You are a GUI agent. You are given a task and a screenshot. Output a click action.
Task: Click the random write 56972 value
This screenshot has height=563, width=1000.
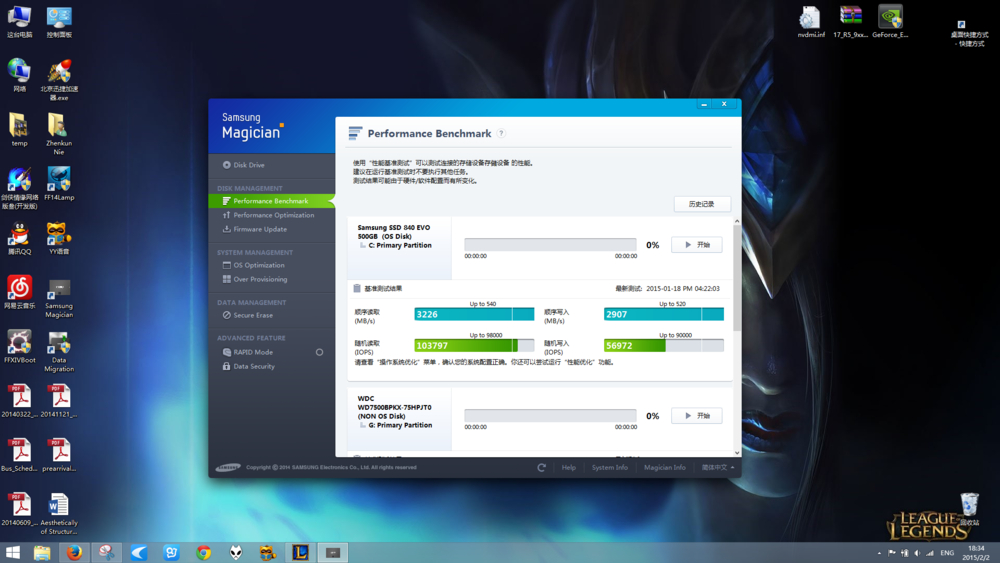619,346
